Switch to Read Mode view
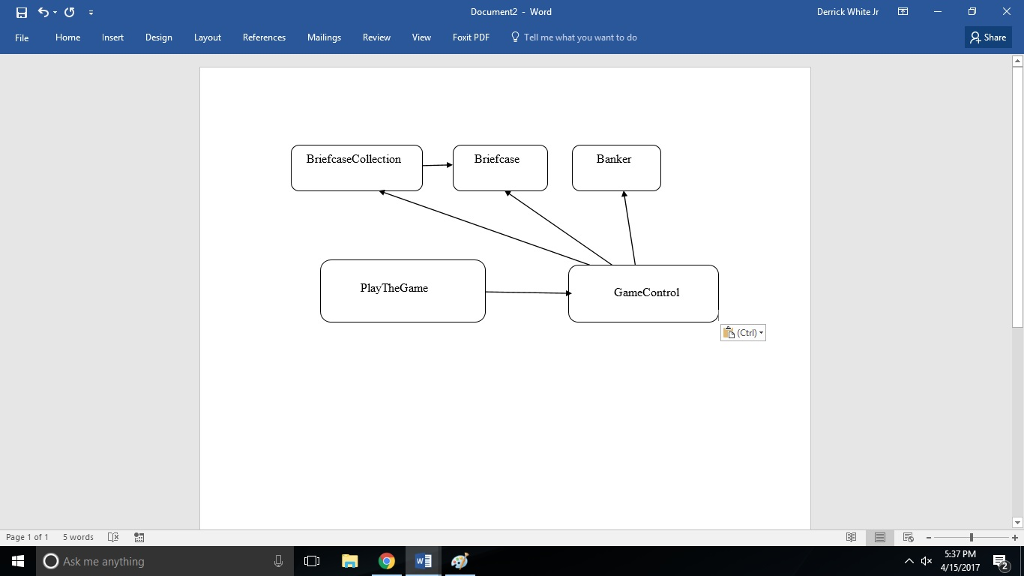 click(x=850, y=537)
